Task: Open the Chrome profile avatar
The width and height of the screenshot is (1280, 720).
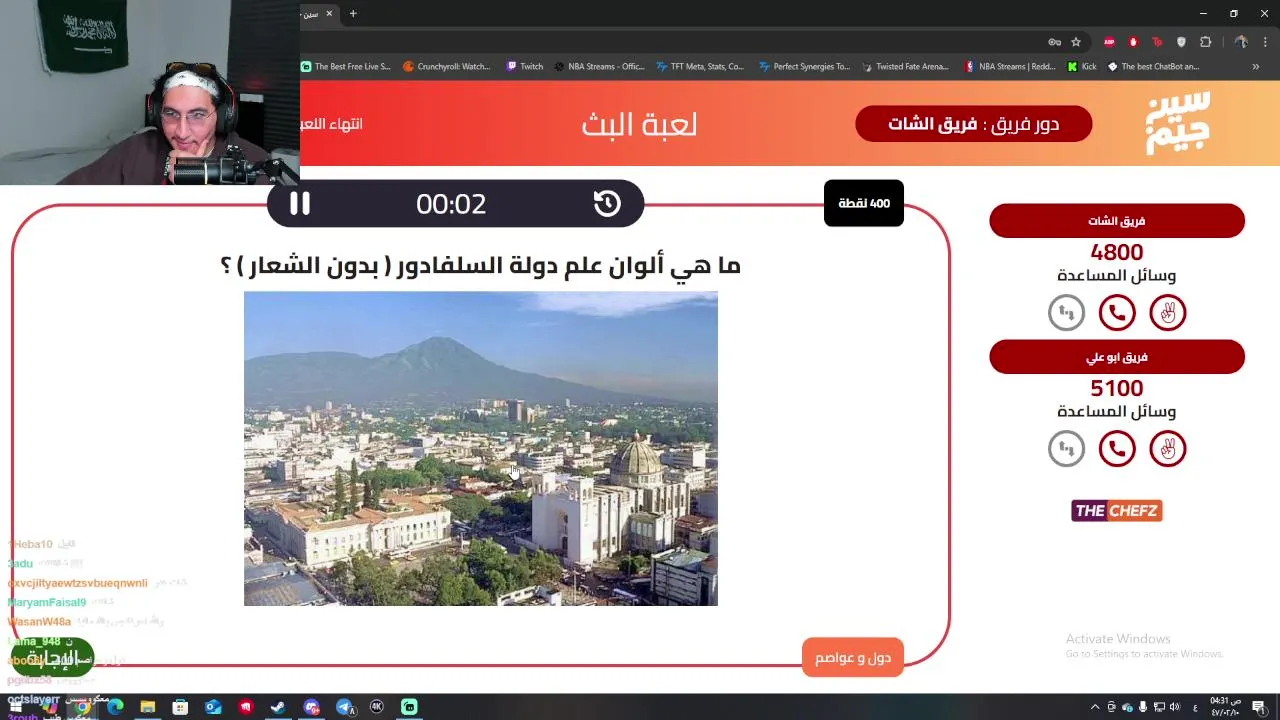Action: coord(1241,42)
